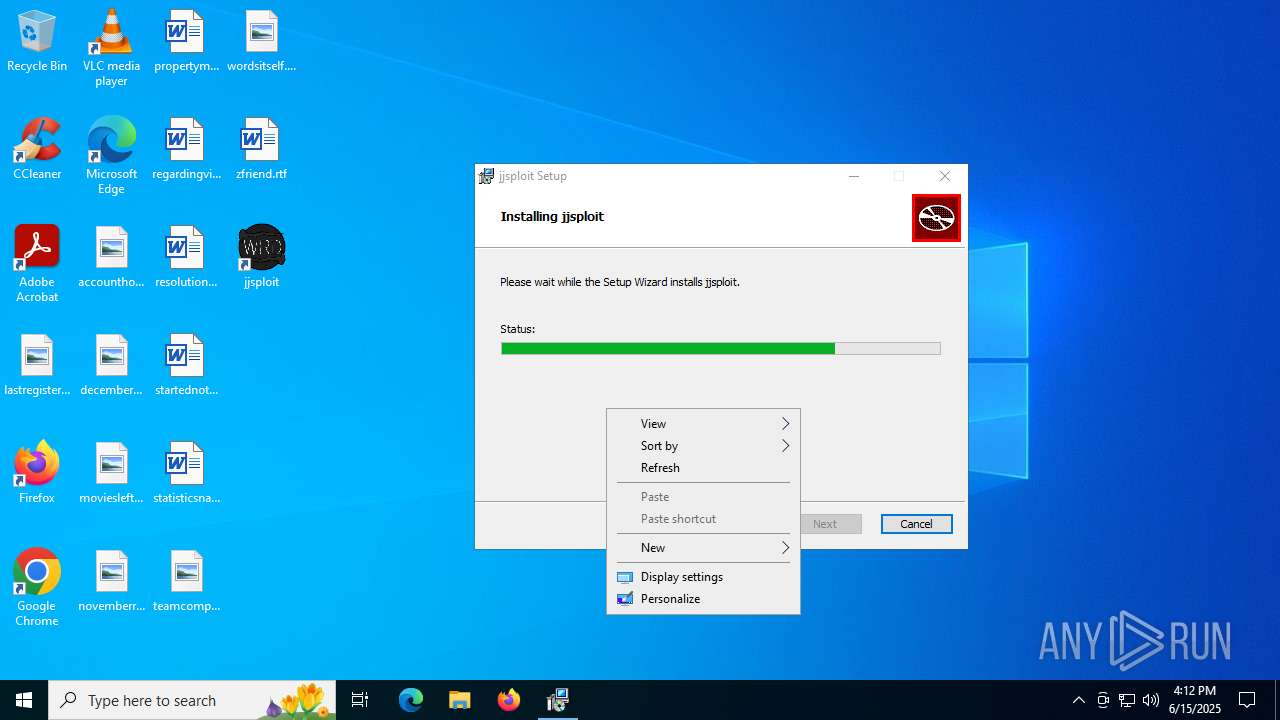Click the jjsploit Setup title bar icon

point(486,176)
